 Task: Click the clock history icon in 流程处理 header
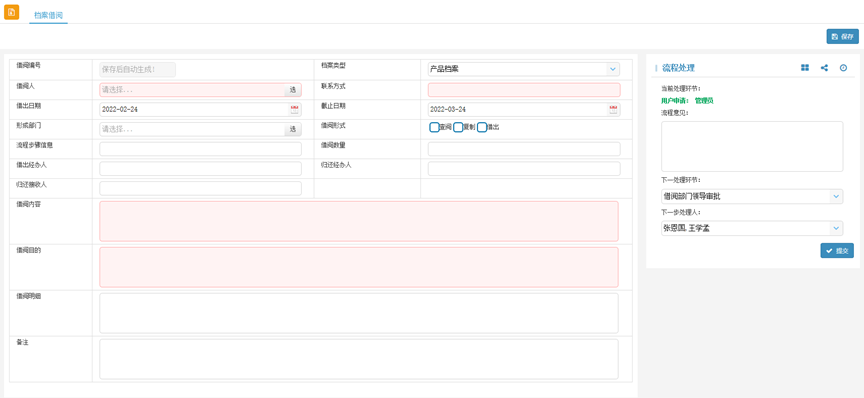[x=843, y=67]
